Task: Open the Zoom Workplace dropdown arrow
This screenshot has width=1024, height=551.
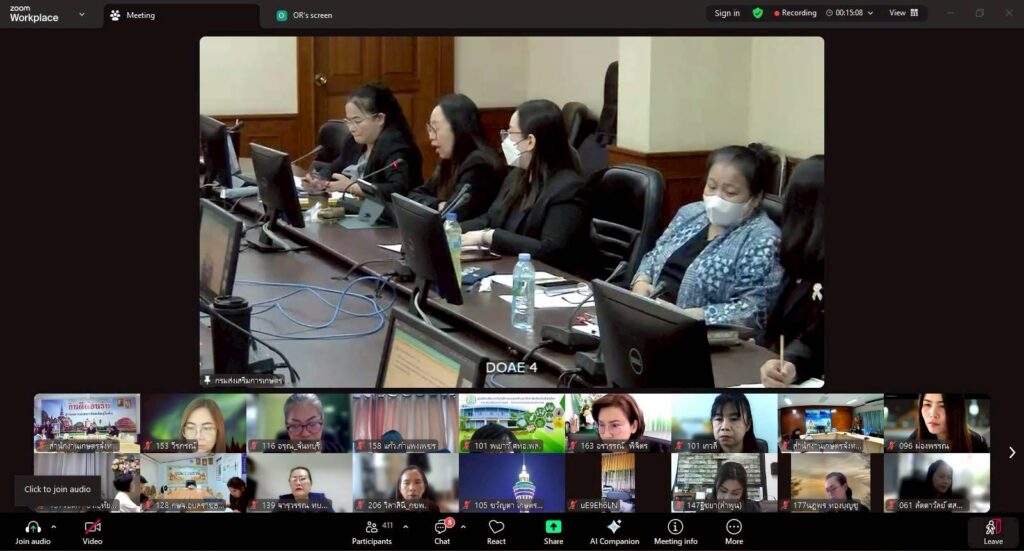Action: 82,14
